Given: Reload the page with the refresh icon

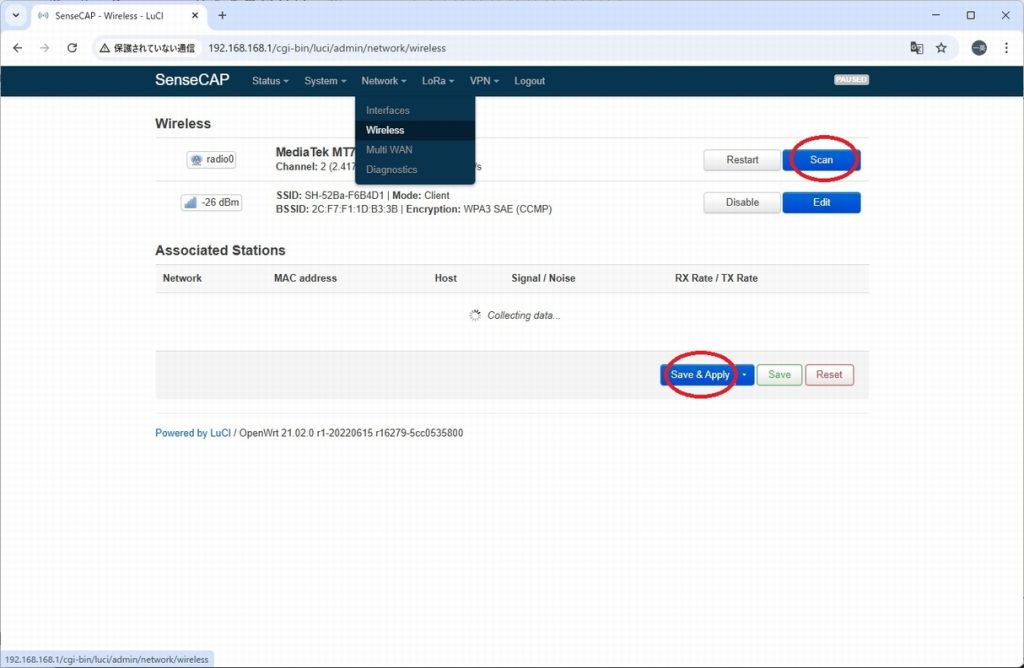Looking at the screenshot, I should click(x=72, y=48).
